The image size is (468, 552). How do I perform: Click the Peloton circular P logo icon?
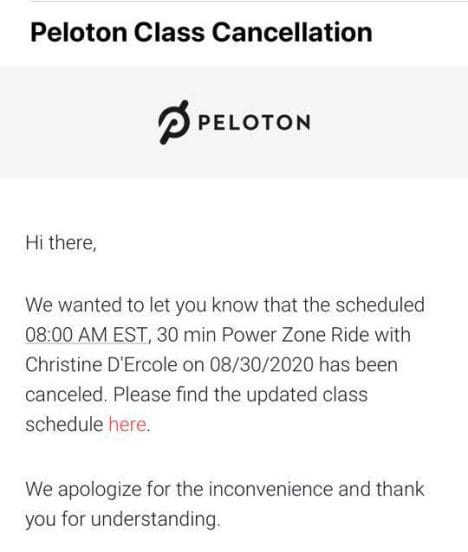174,122
